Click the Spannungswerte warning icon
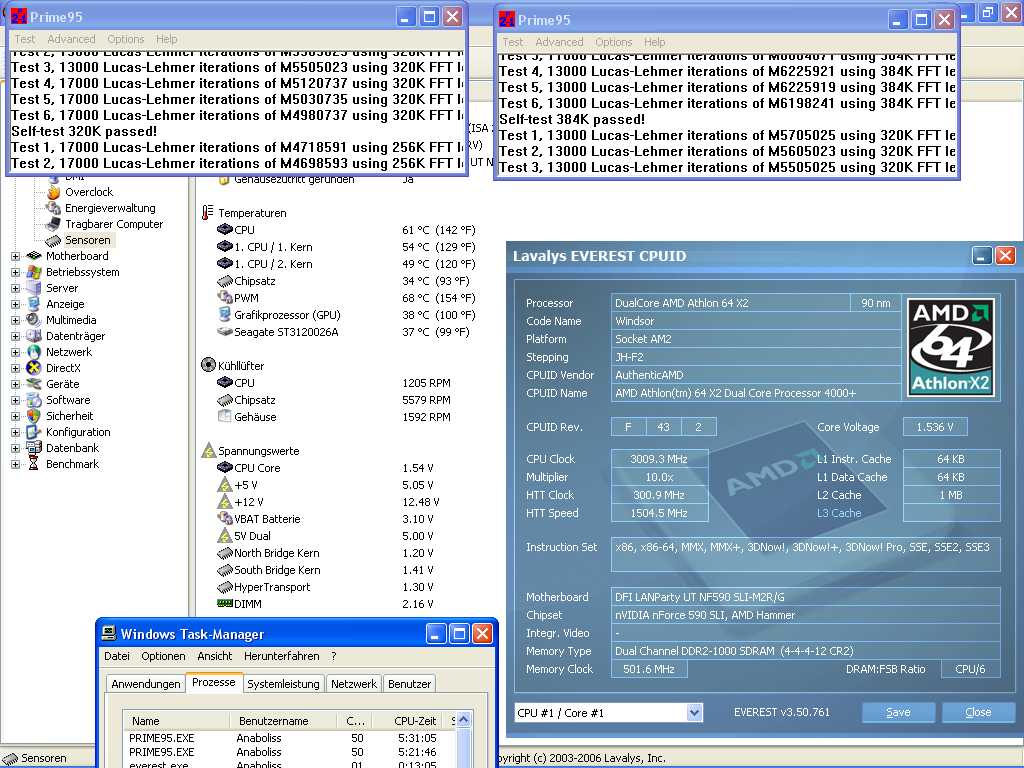 coord(208,450)
